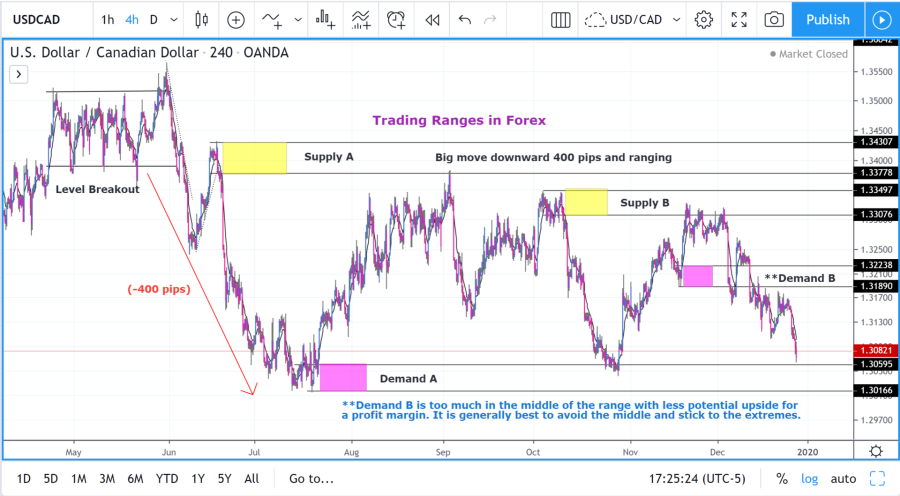This screenshot has width=900, height=496.
Task: Take a snapshot with the camera icon
Action: pos(773,19)
